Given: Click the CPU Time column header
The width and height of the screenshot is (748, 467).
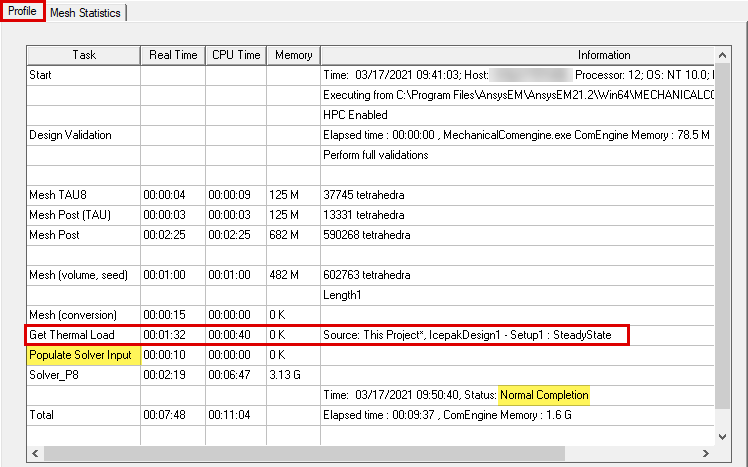Looking at the screenshot, I should [236, 55].
